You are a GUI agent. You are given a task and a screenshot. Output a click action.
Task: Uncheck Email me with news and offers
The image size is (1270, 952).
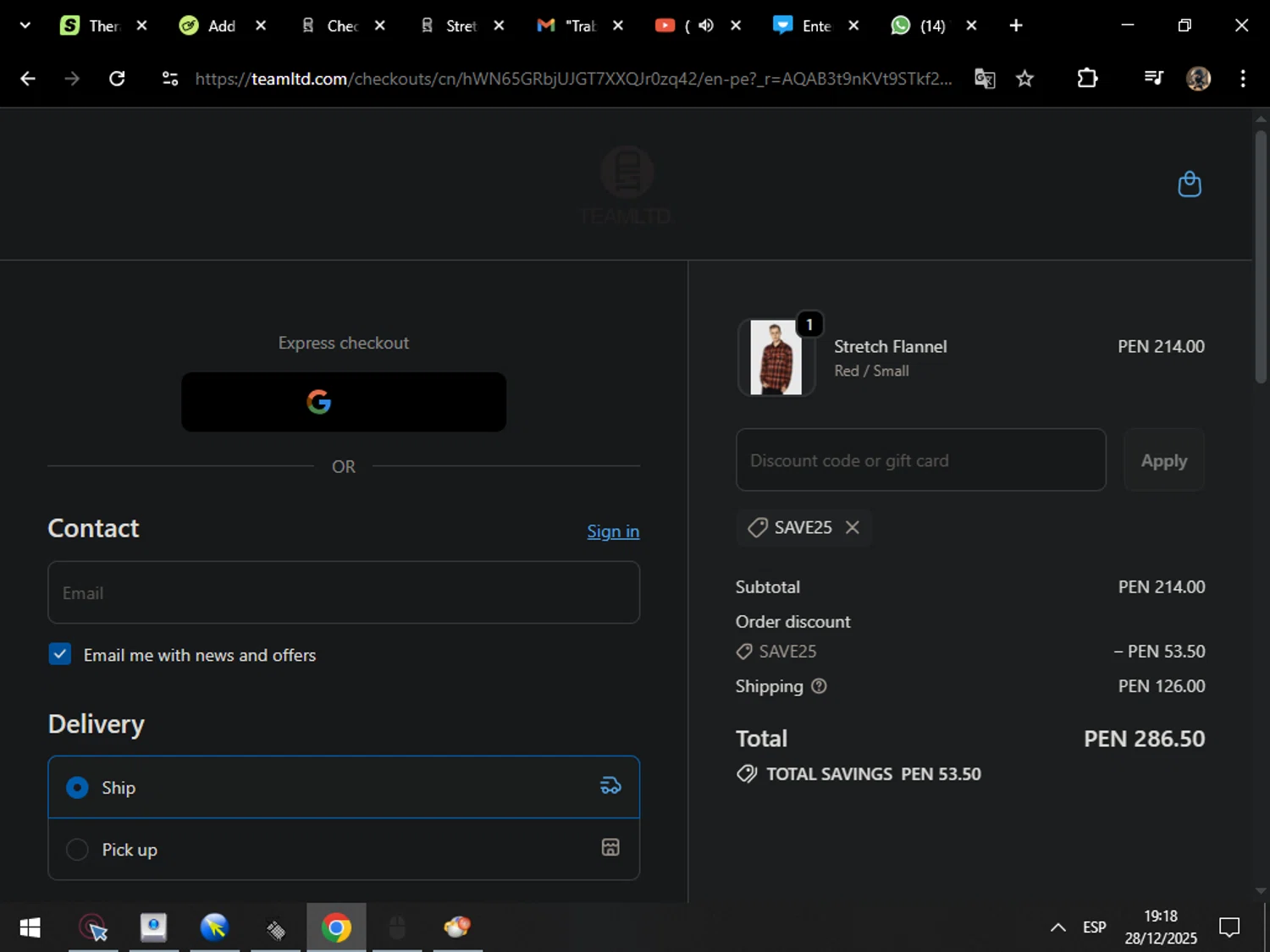coord(60,654)
